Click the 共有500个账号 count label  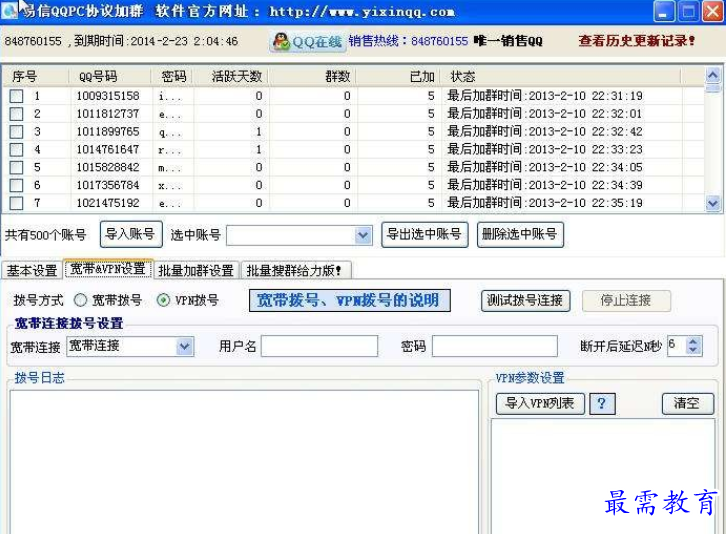tap(45, 235)
